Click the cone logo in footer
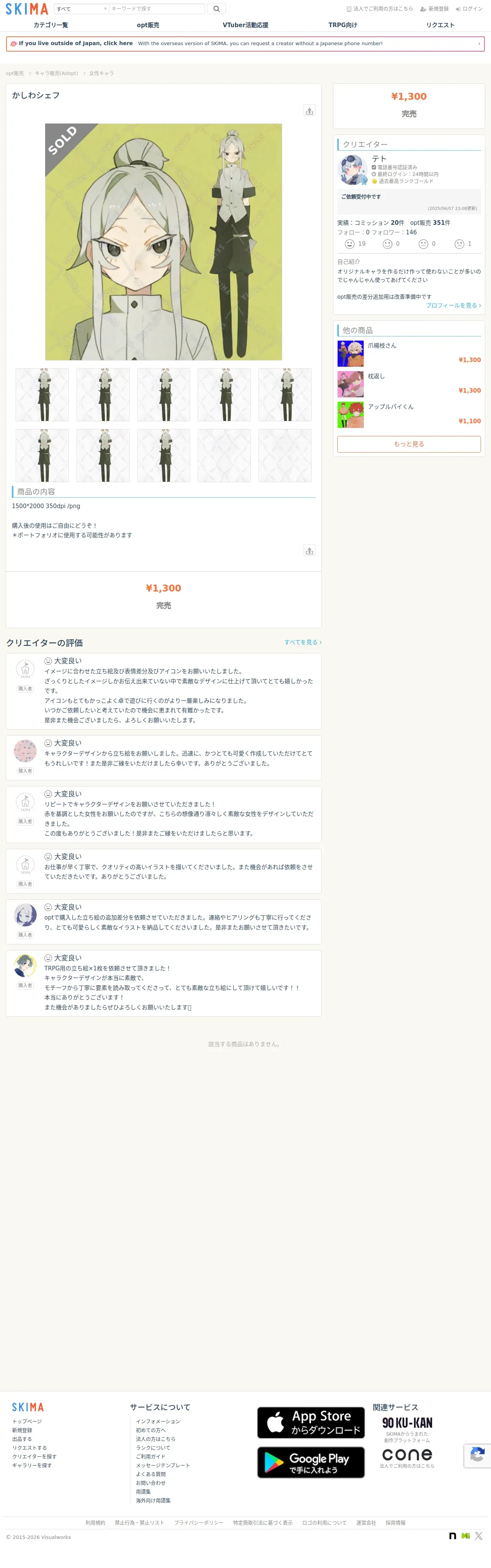The image size is (491, 1568). point(407,1454)
